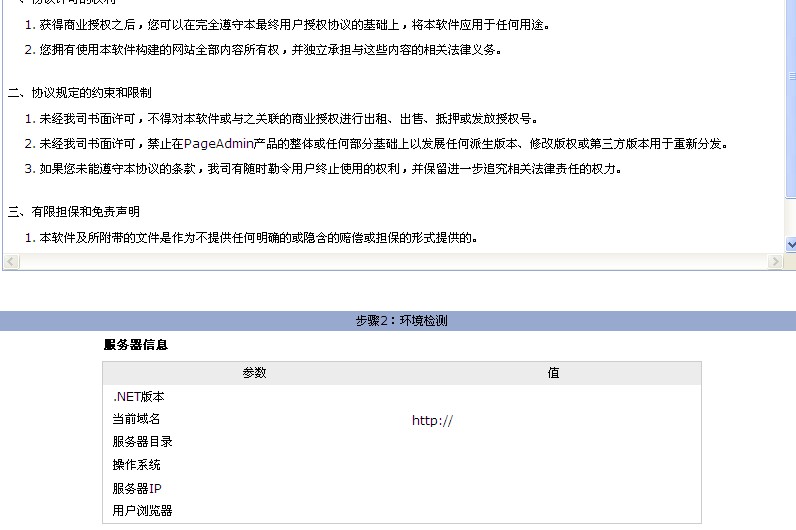
Task: Select the 当前域名 parameter label
Action: (x=136, y=420)
